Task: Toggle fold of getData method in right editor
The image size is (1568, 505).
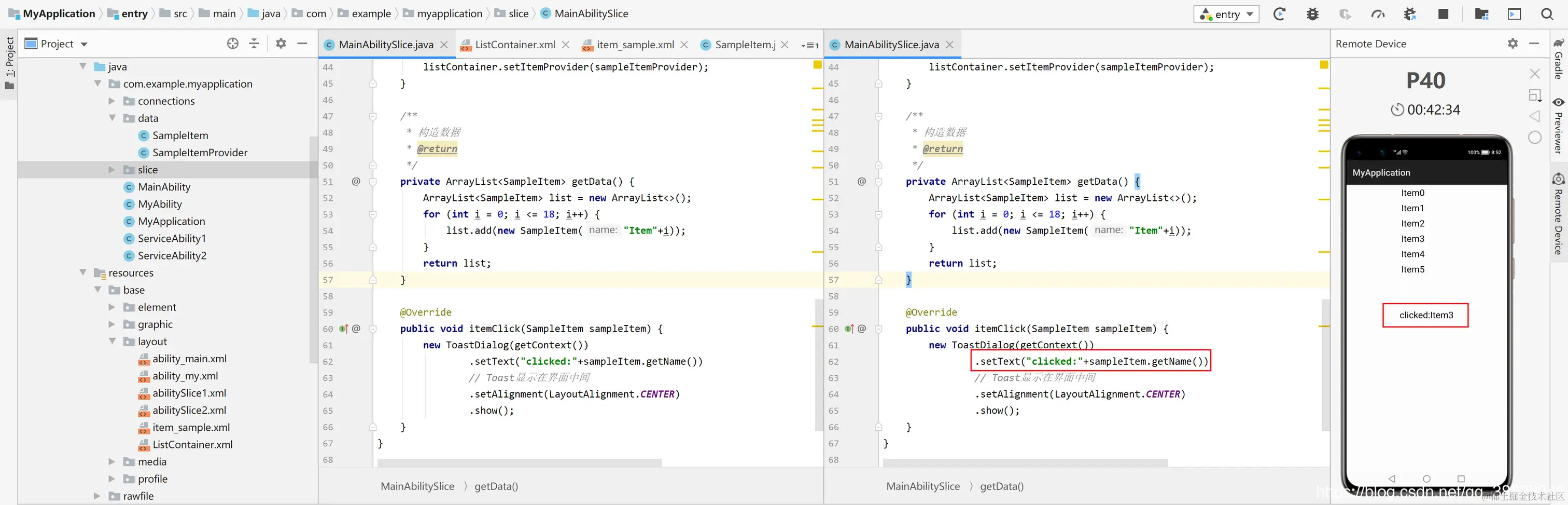Action: click(x=878, y=182)
